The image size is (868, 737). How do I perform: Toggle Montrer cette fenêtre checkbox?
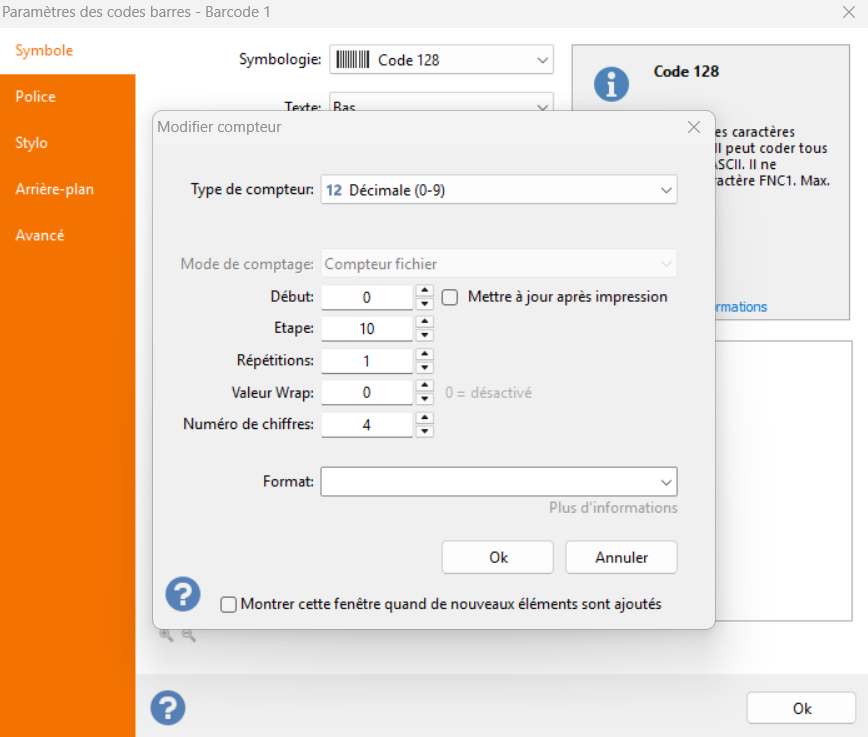229,605
